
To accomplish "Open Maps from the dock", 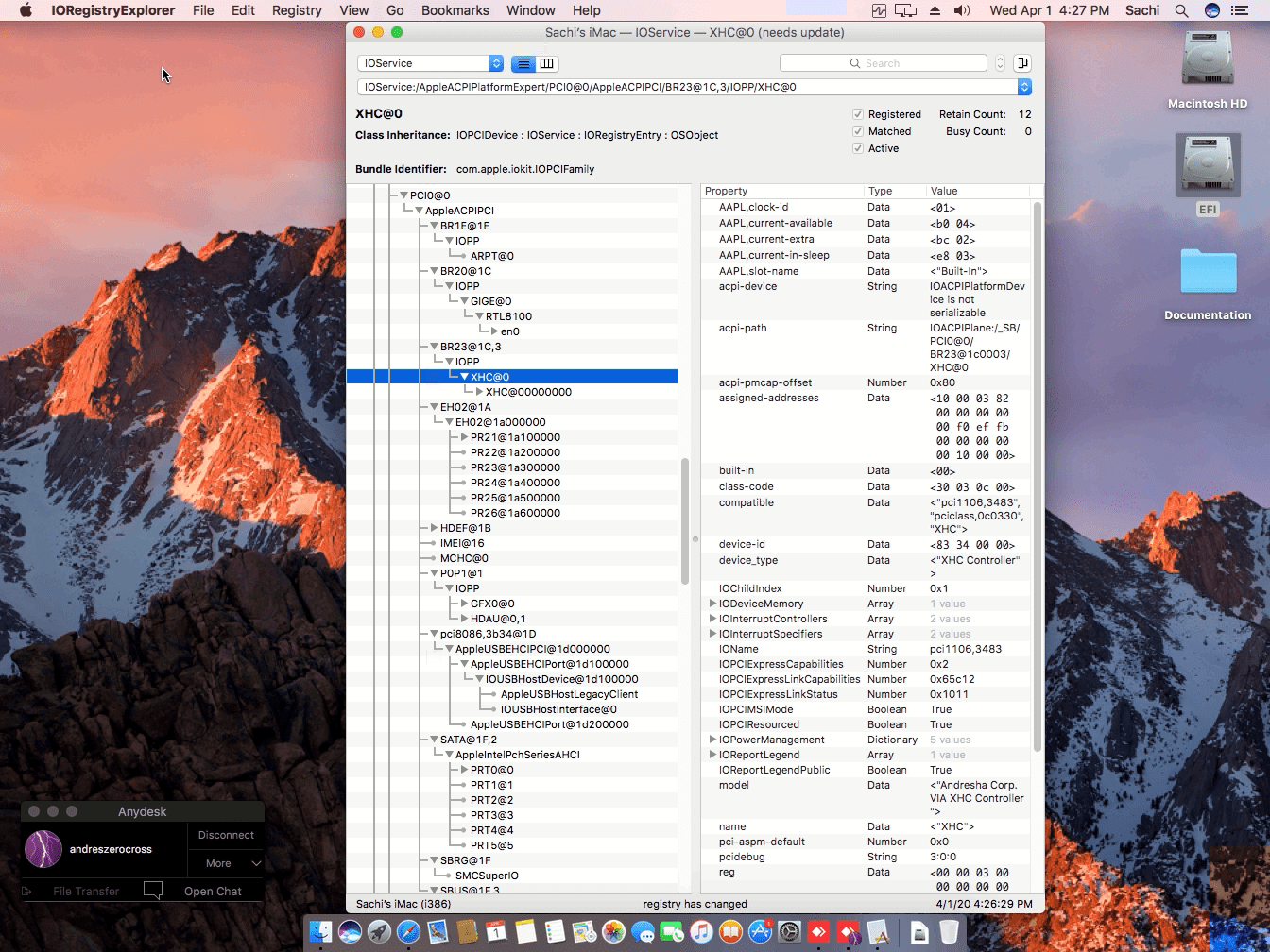I will pos(585,933).
